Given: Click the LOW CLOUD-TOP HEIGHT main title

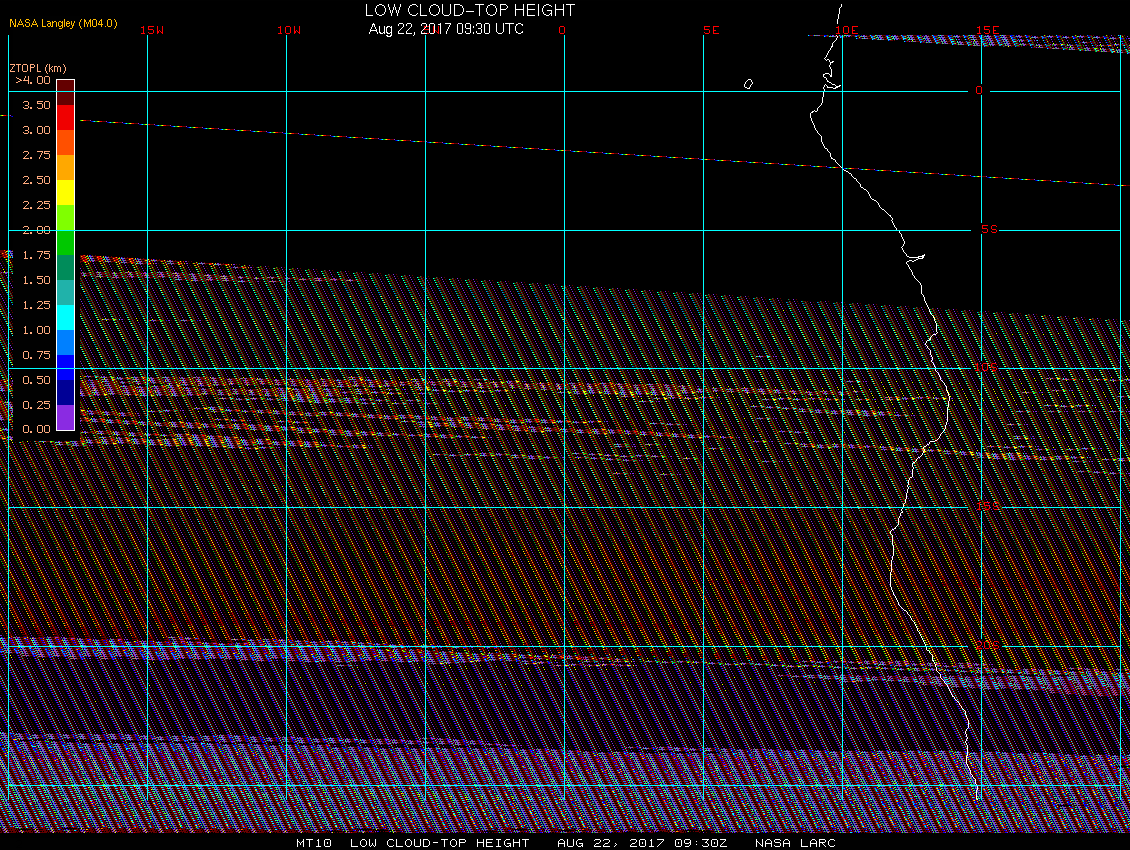Looking at the screenshot, I should [x=470, y=10].
